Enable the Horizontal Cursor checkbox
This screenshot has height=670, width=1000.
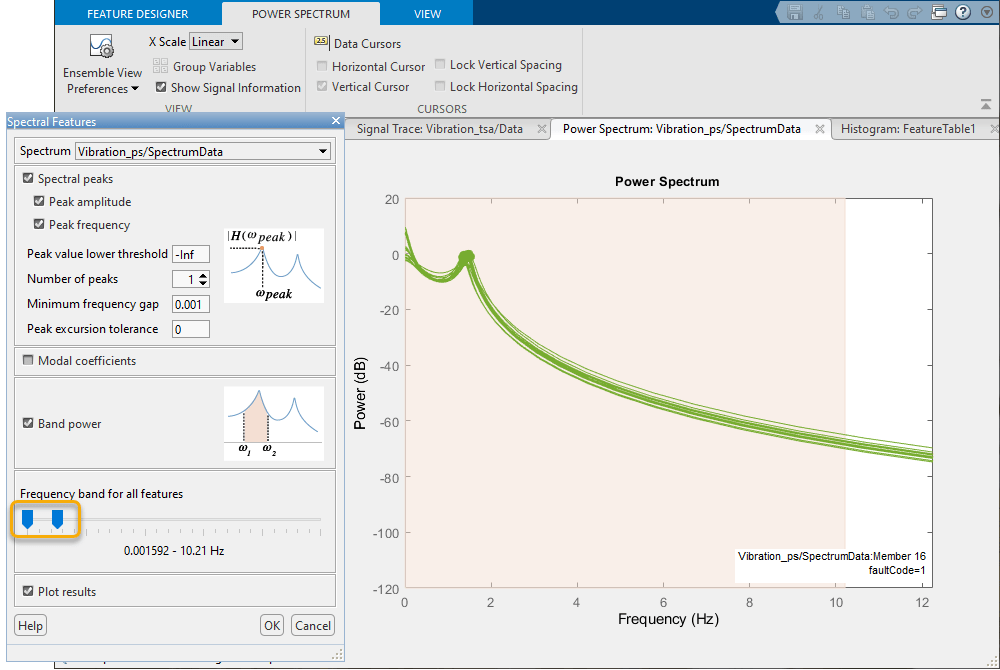coord(322,66)
